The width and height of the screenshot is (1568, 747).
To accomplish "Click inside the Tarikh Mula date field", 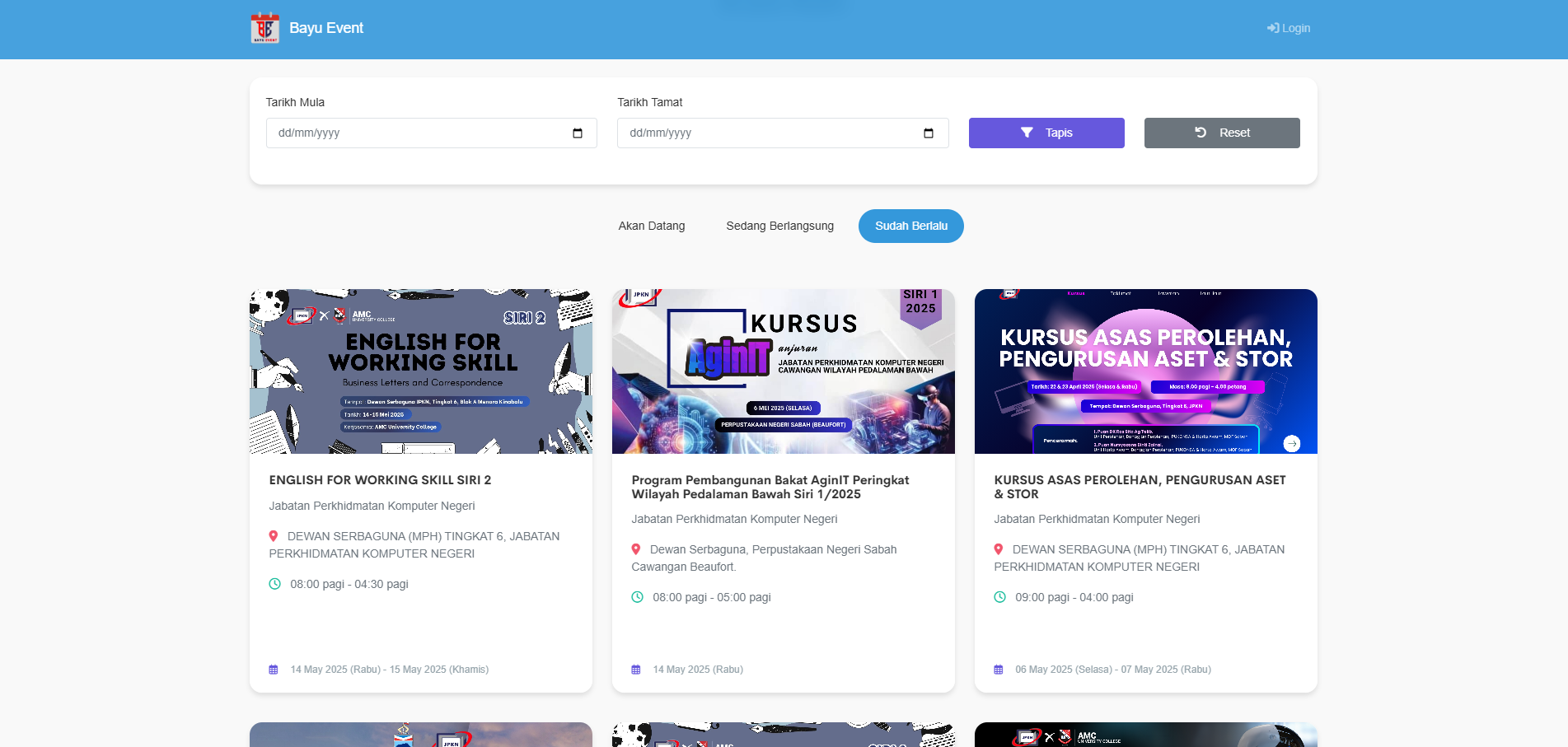I will click(412, 133).
